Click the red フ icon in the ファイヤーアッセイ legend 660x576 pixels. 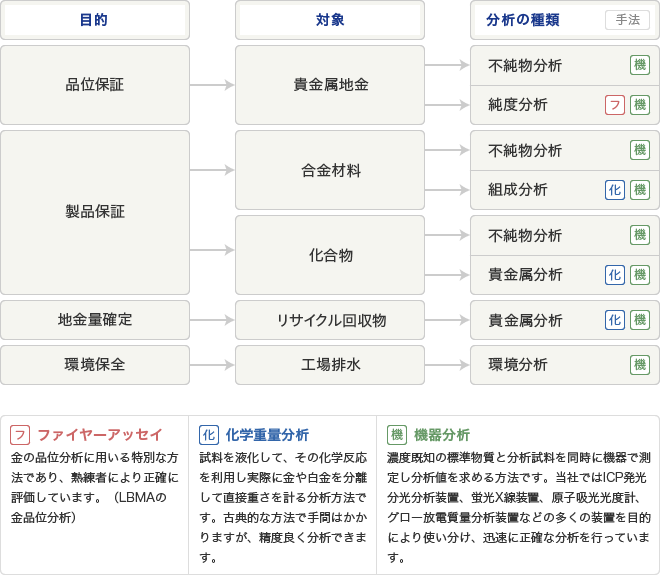20,435
